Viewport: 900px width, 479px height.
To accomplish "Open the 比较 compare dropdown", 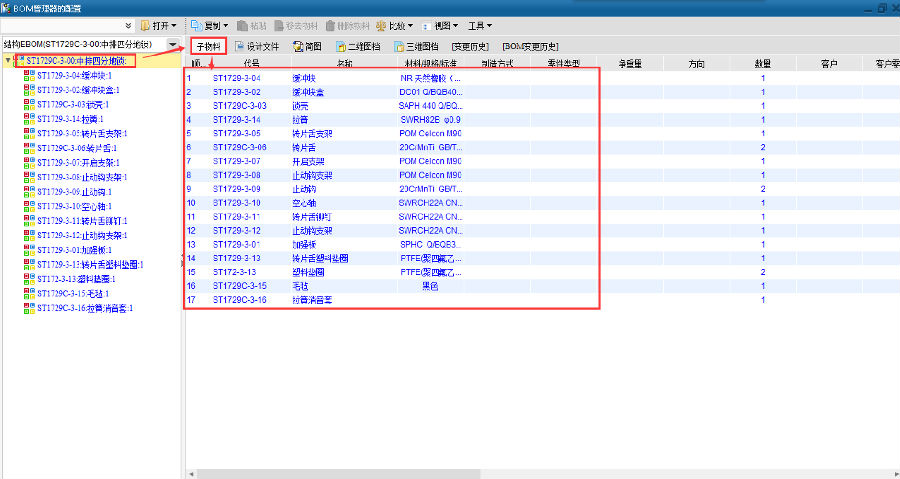I will (395, 26).
